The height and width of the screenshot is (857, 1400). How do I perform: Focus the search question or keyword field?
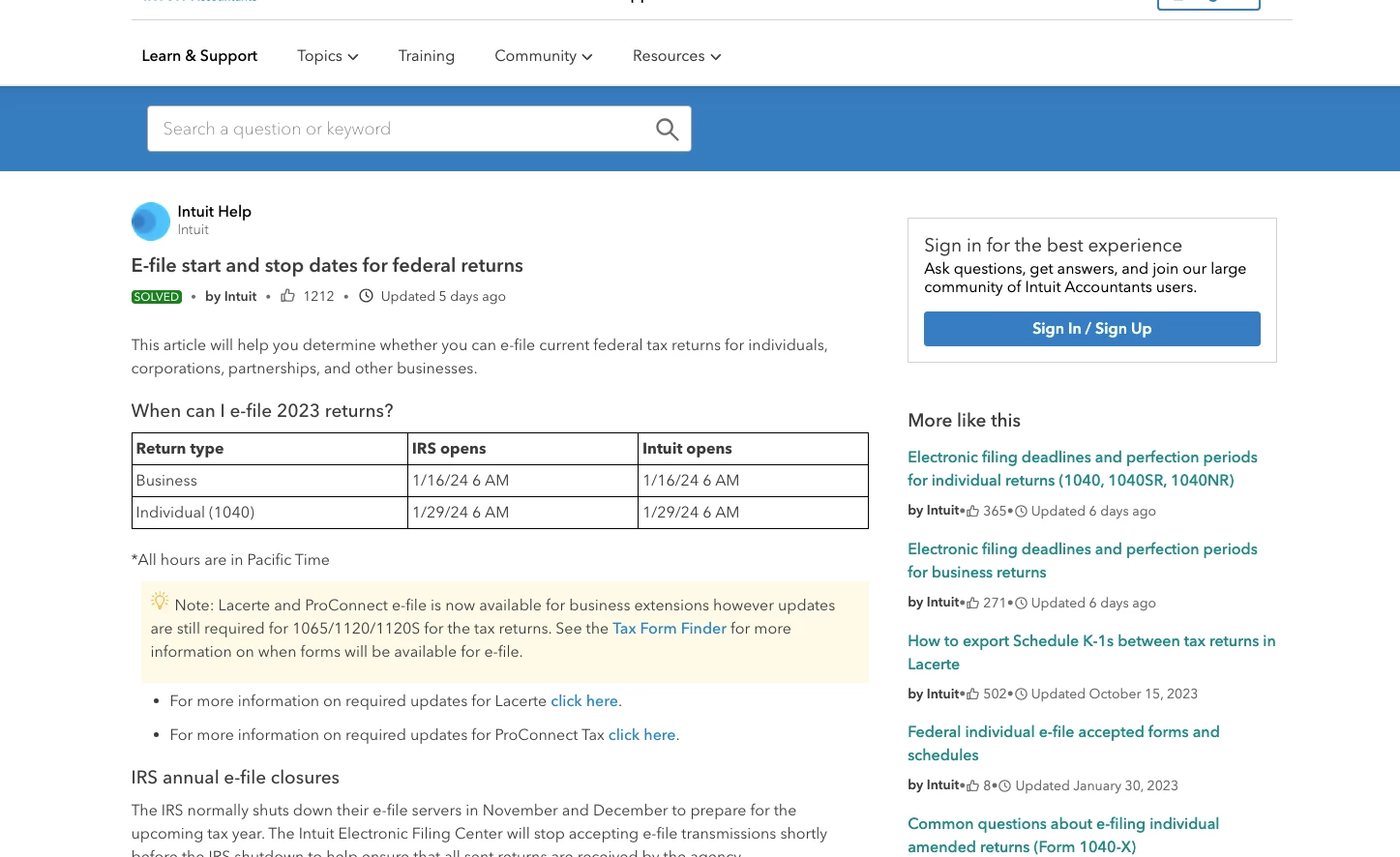(x=419, y=129)
